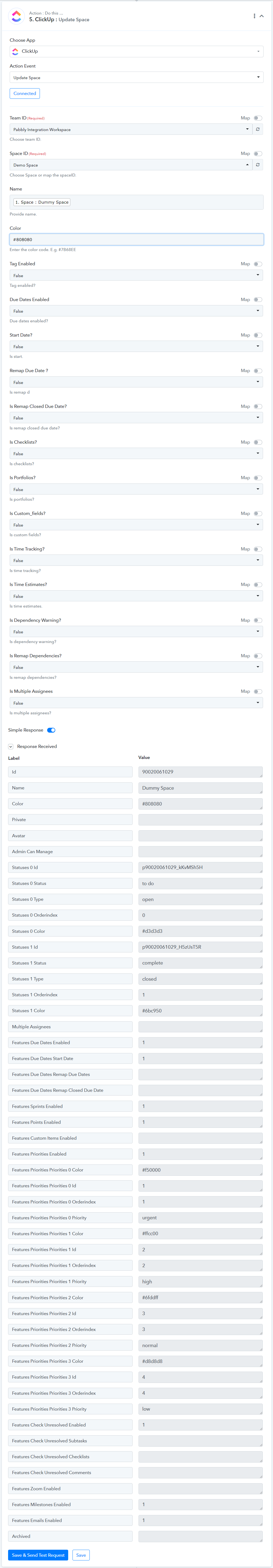Click the Connected button
This screenshot has width=273, height=1568.
coord(25,94)
